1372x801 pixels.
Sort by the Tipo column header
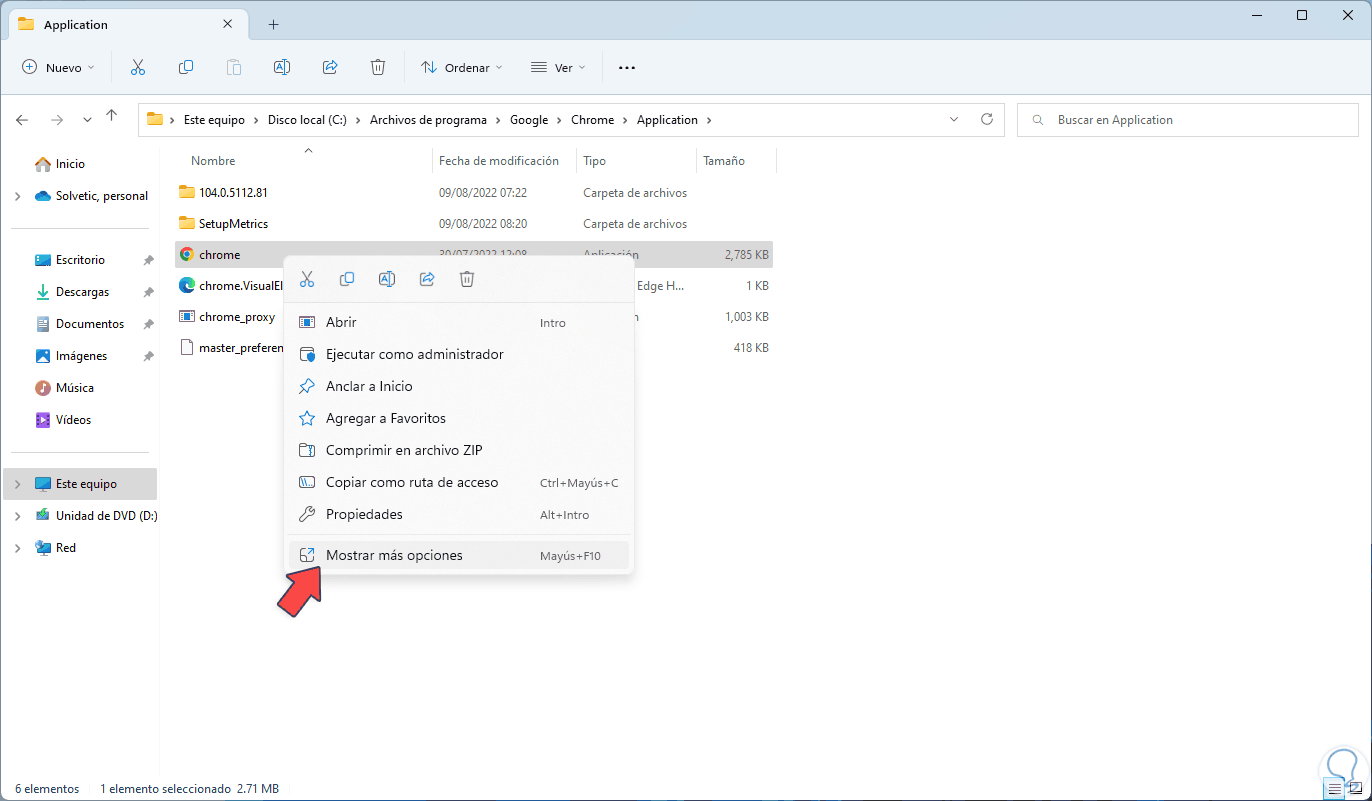click(x=594, y=161)
